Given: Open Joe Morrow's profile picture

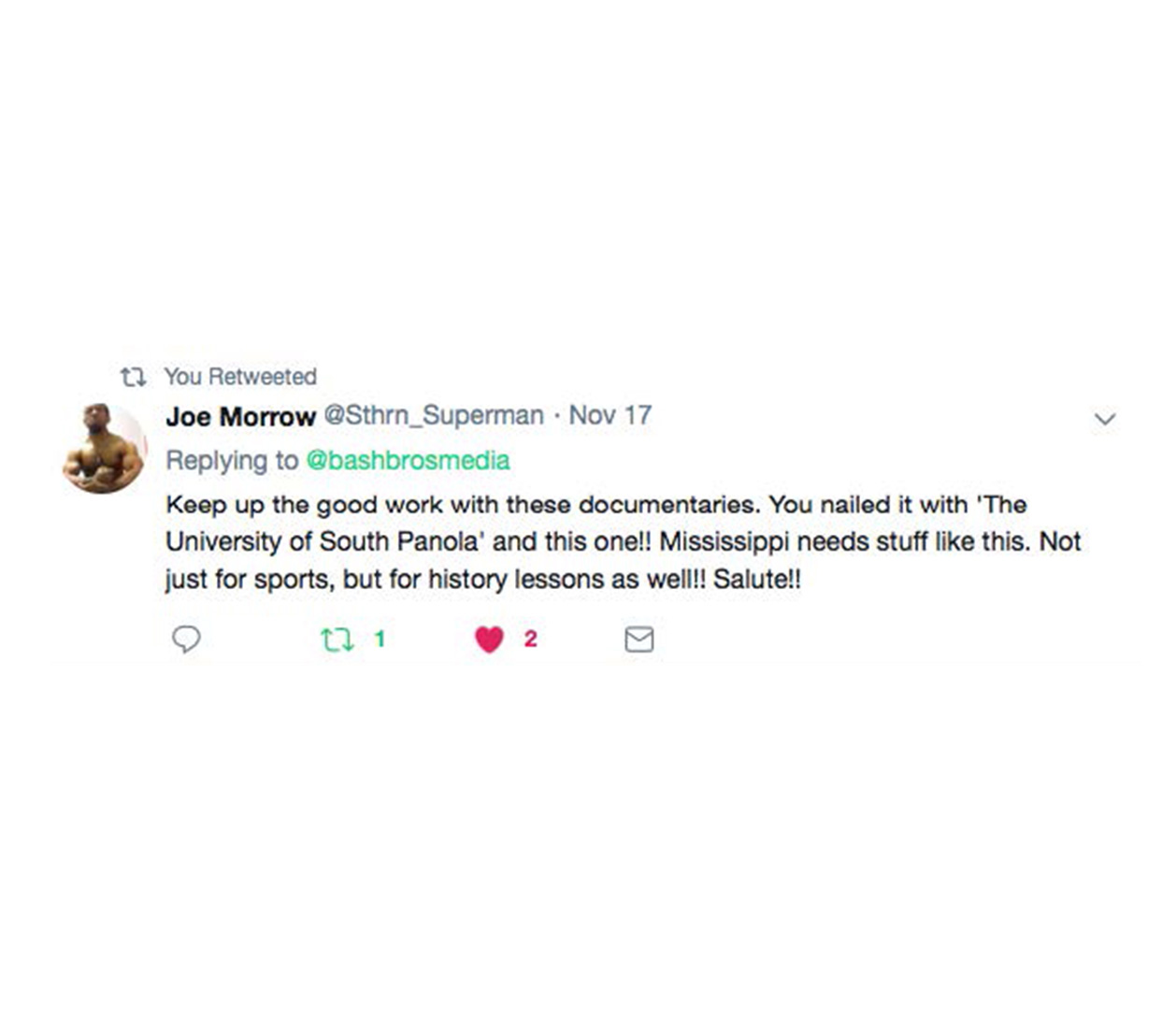Looking at the screenshot, I should (104, 448).
